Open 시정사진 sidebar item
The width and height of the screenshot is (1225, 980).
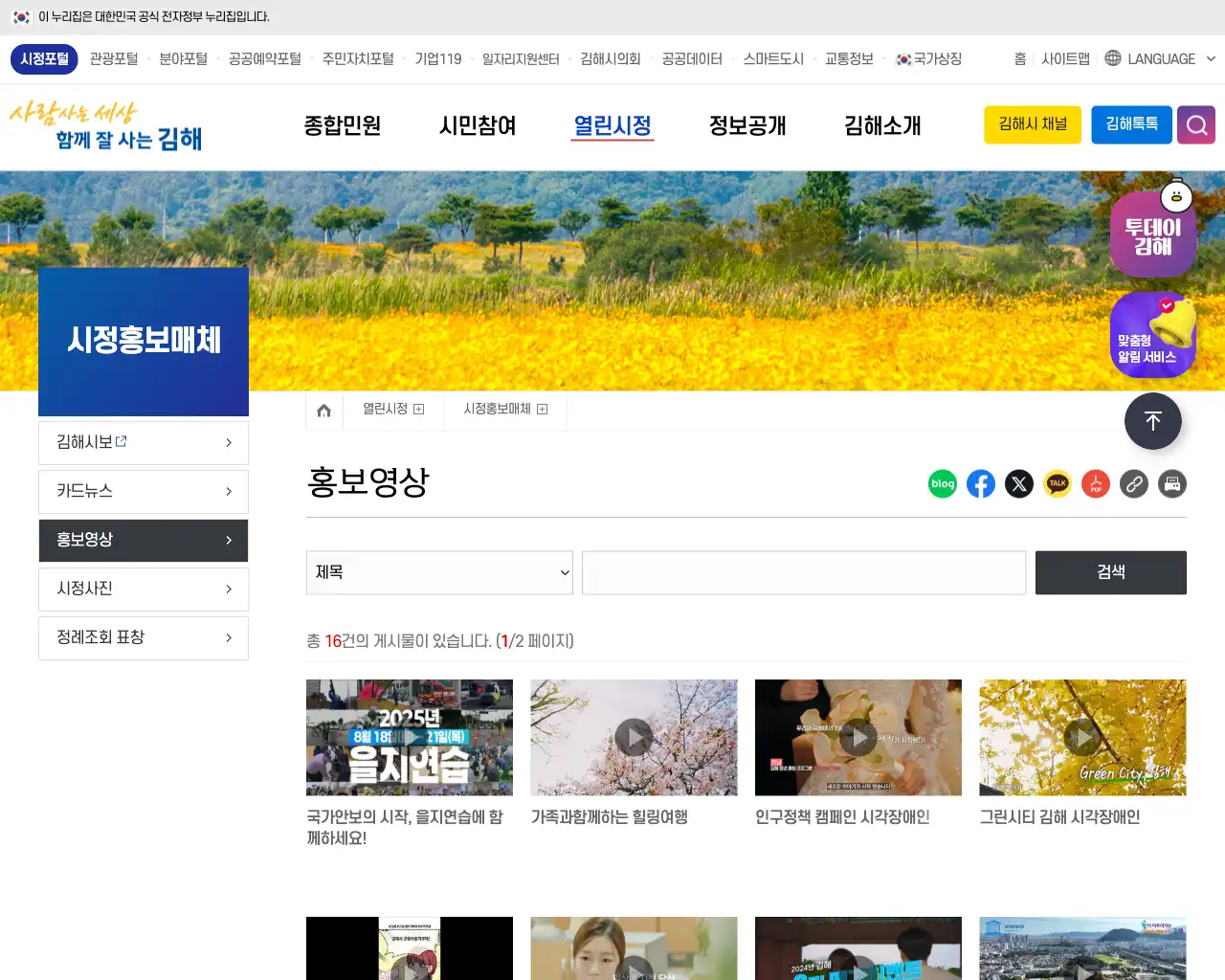click(x=144, y=590)
